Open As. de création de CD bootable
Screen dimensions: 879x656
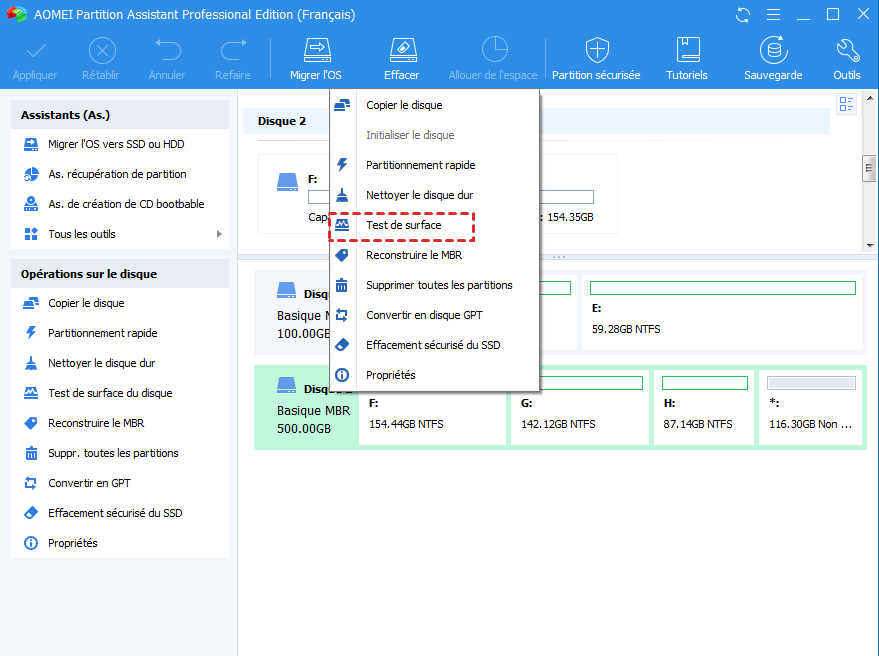[120, 204]
